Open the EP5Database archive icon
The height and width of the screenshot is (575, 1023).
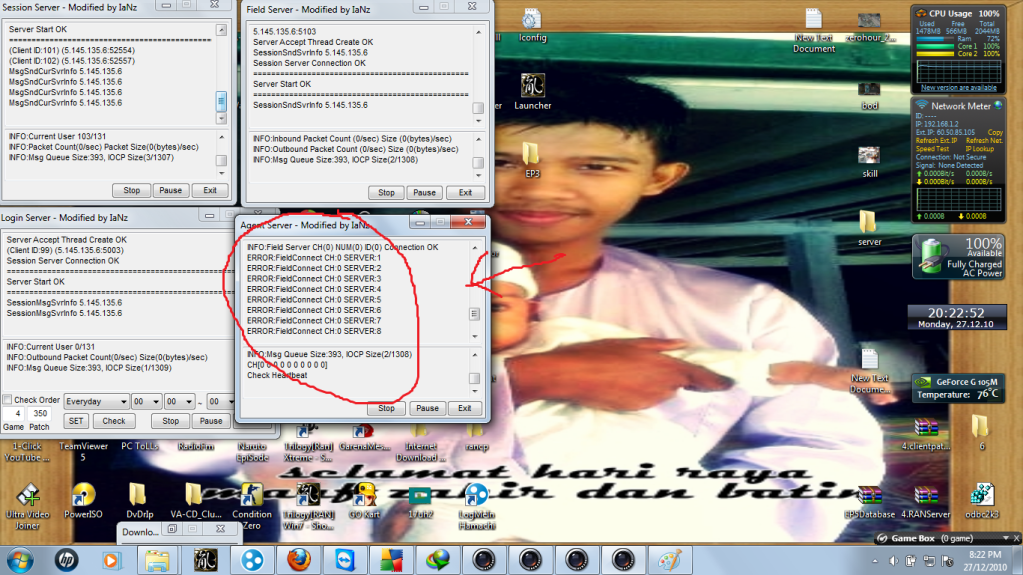tap(869, 495)
